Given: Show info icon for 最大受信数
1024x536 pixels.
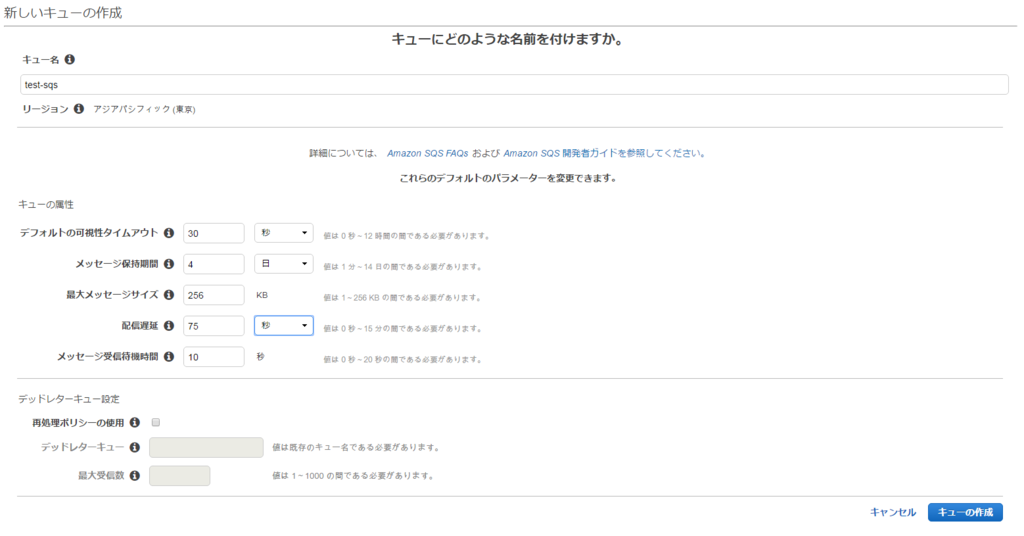Looking at the screenshot, I should [135, 475].
